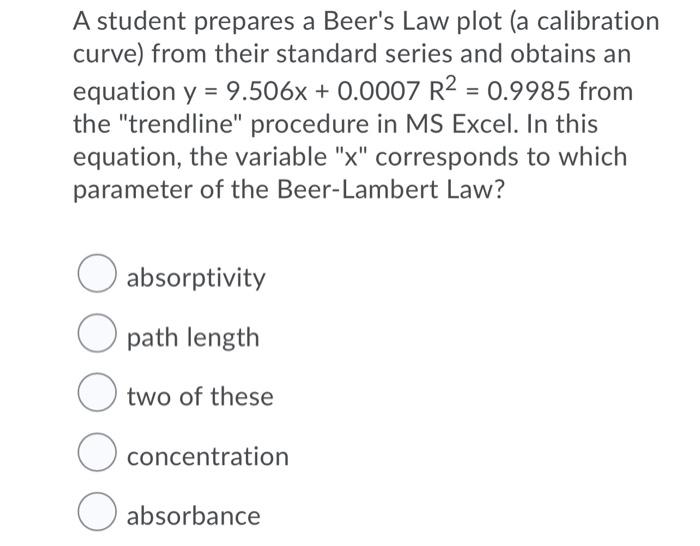Click the path length answer label text

coord(193,338)
